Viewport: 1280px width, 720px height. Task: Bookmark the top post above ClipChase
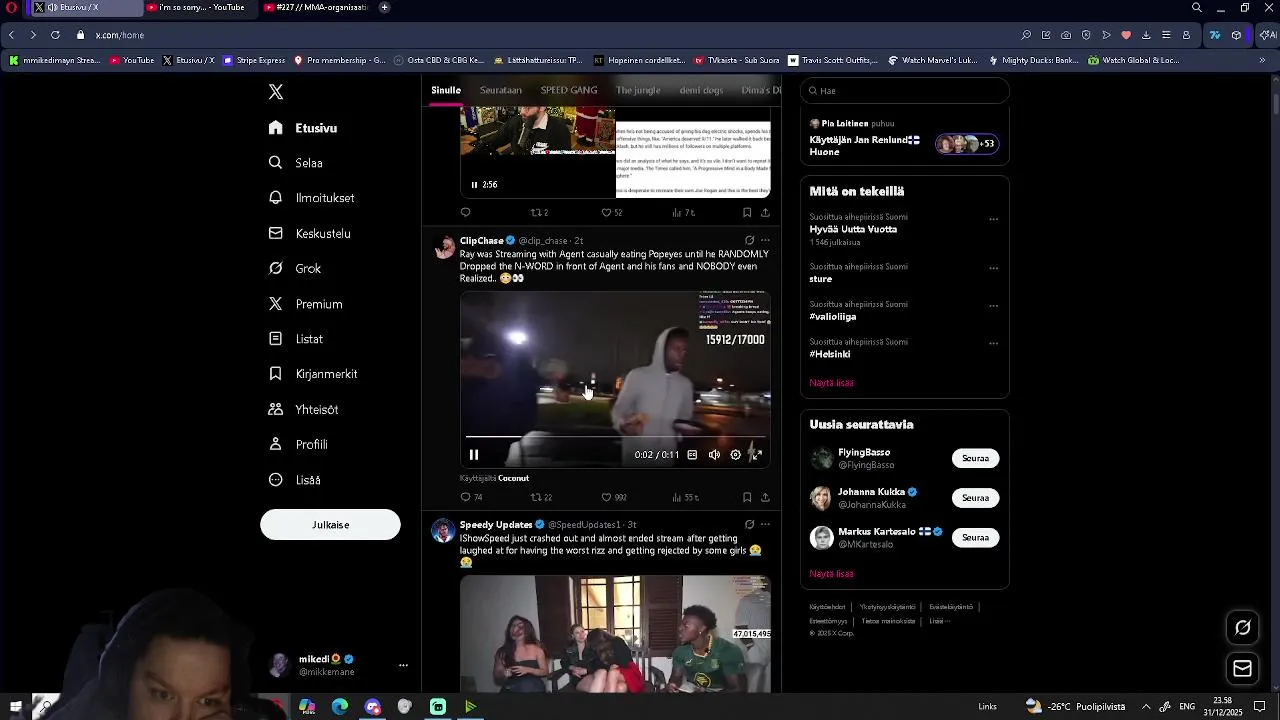point(747,212)
